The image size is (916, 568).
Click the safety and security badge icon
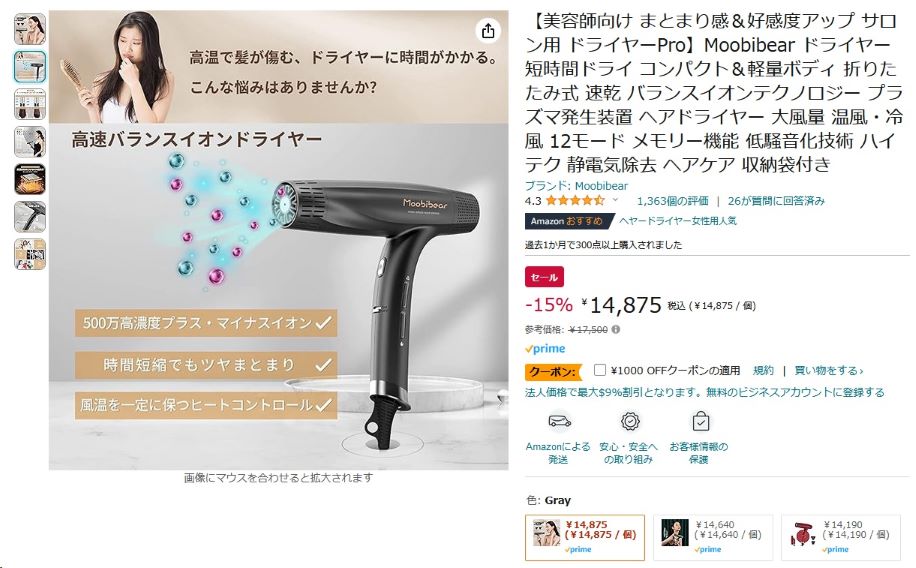(x=630, y=421)
